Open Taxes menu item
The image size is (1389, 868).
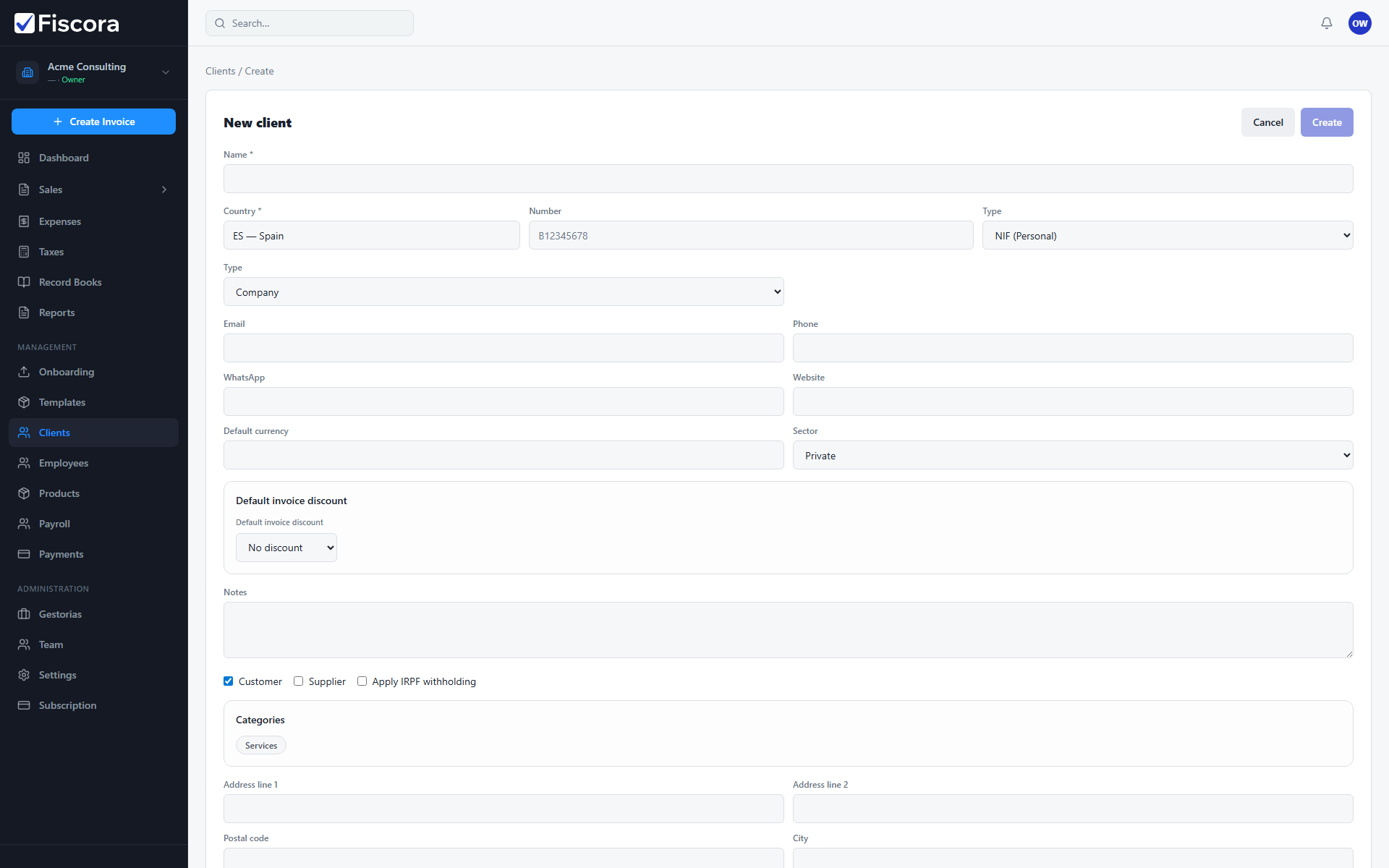pos(93,252)
